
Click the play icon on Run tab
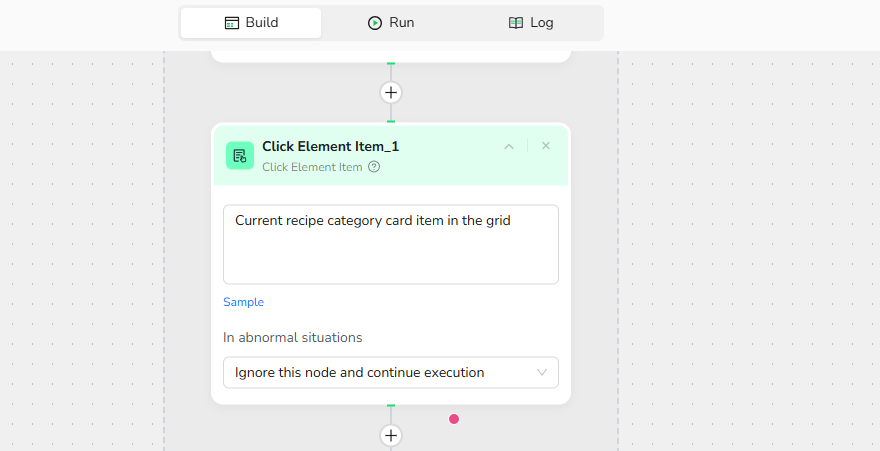[x=375, y=23]
